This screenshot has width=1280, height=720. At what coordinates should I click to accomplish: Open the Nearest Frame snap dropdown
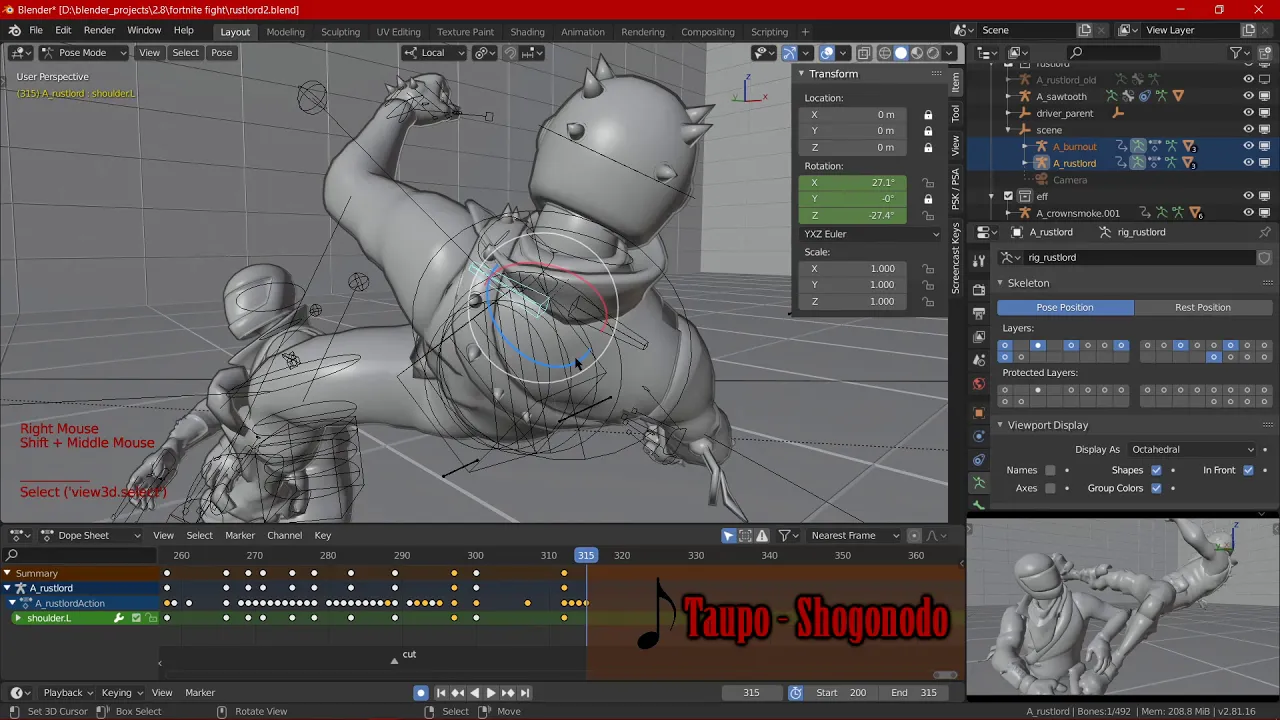coord(852,535)
